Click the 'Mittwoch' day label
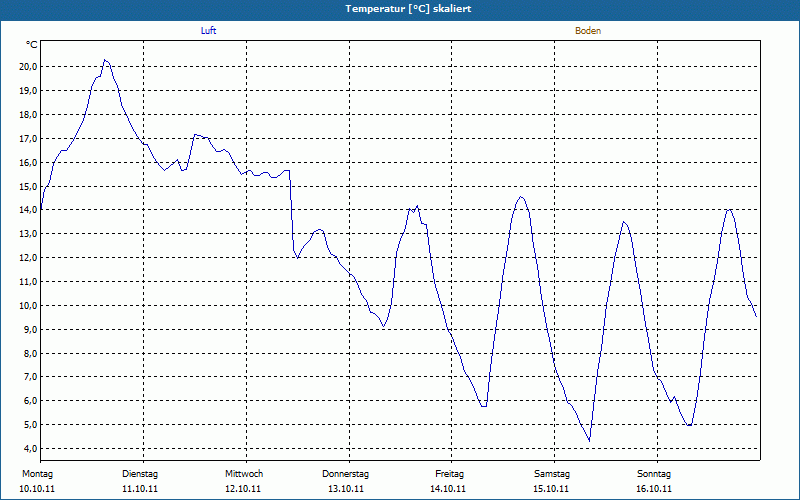Screen dimensions: 800x500 click(244, 474)
